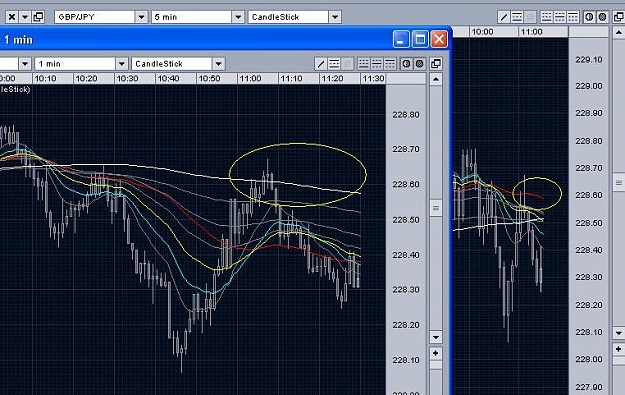Select the trend line drawing tool in 1 min window
625x395 pixels.
pyautogui.click(x=321, y=64)
